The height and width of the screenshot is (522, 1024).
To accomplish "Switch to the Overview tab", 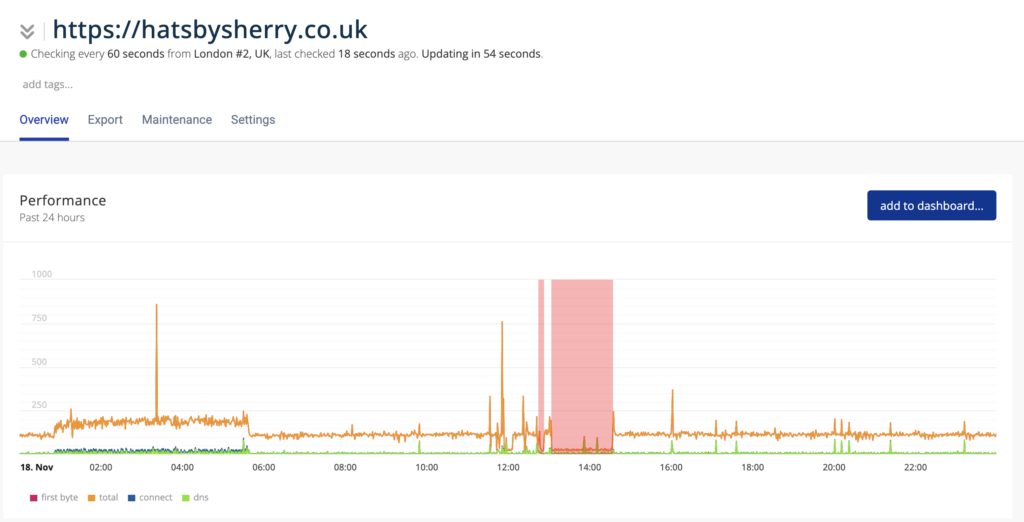I will [x=44, y=120].
